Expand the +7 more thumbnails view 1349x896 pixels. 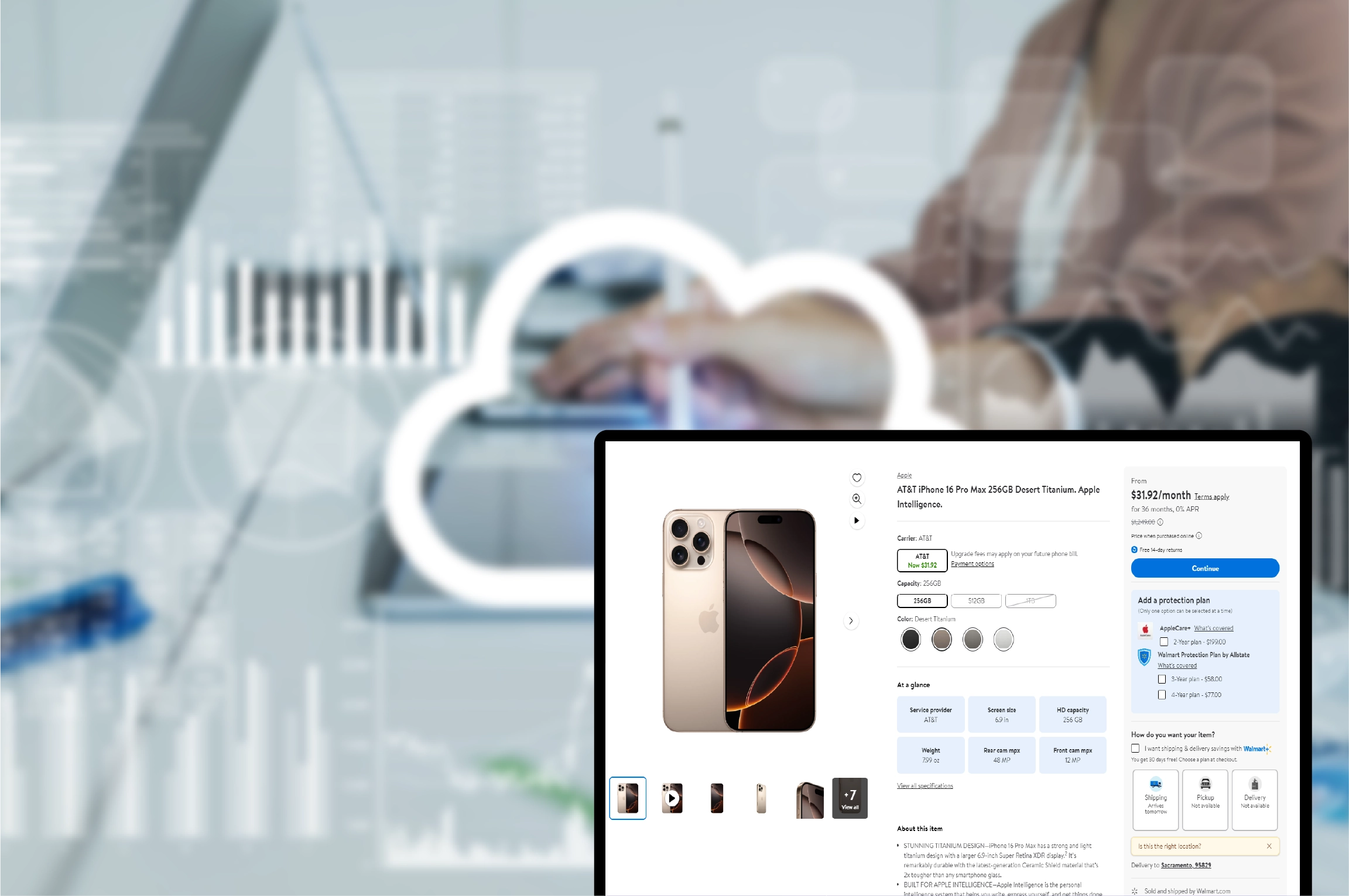click(x=849, y=798)
